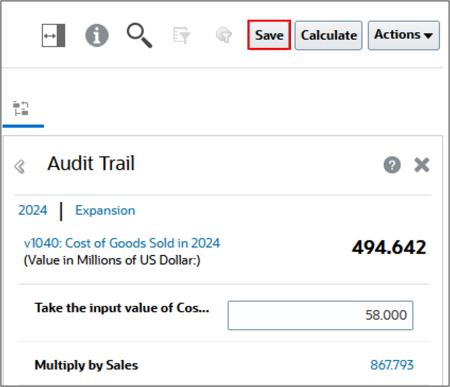Select the audit trail hierarchy tab
Viewport: 450px width, 387px height.
(21, 109)
